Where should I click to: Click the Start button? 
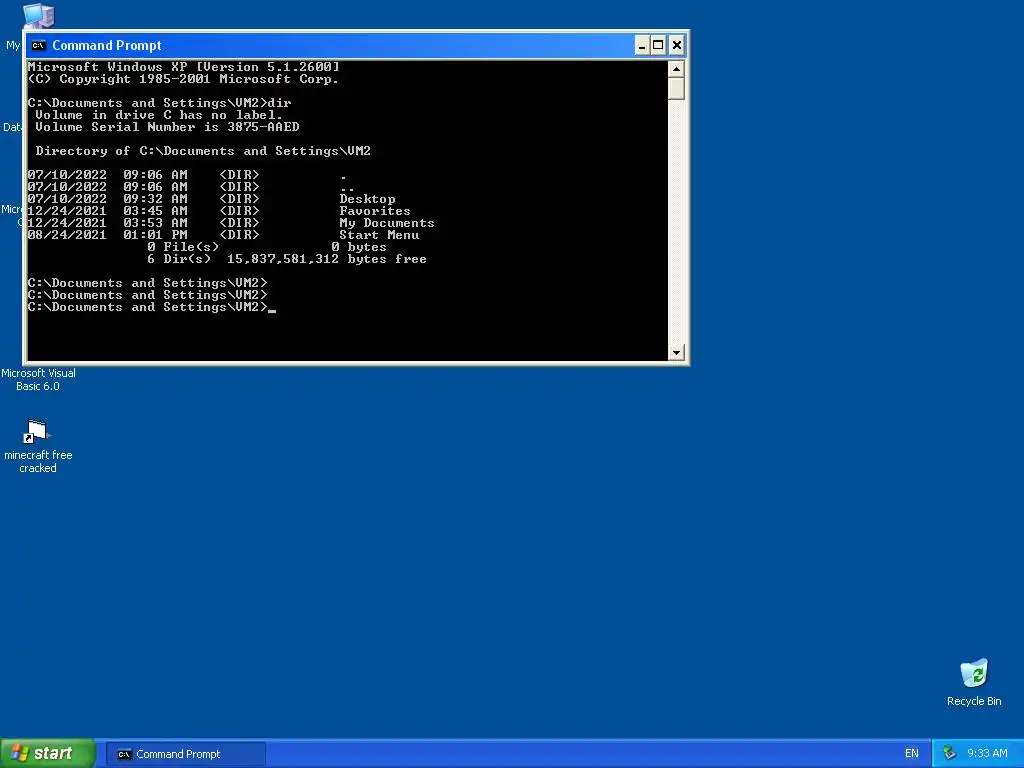pos(48,753)
